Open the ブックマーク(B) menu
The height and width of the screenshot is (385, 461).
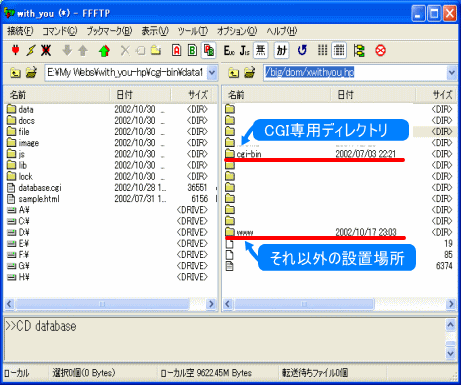pyautogui.click(x=109, y=31)
